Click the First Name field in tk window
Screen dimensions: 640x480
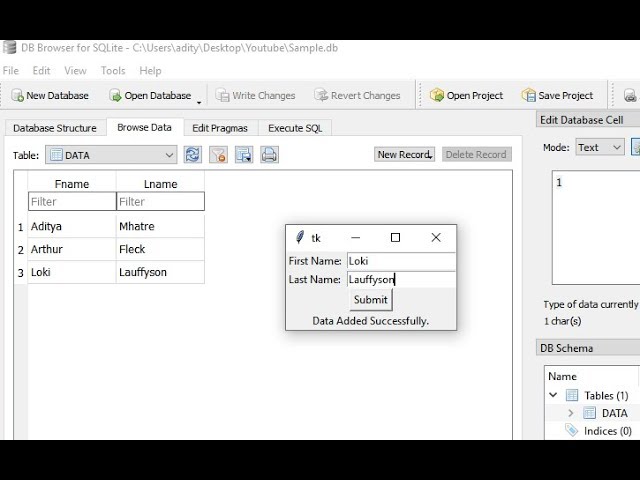401,261
